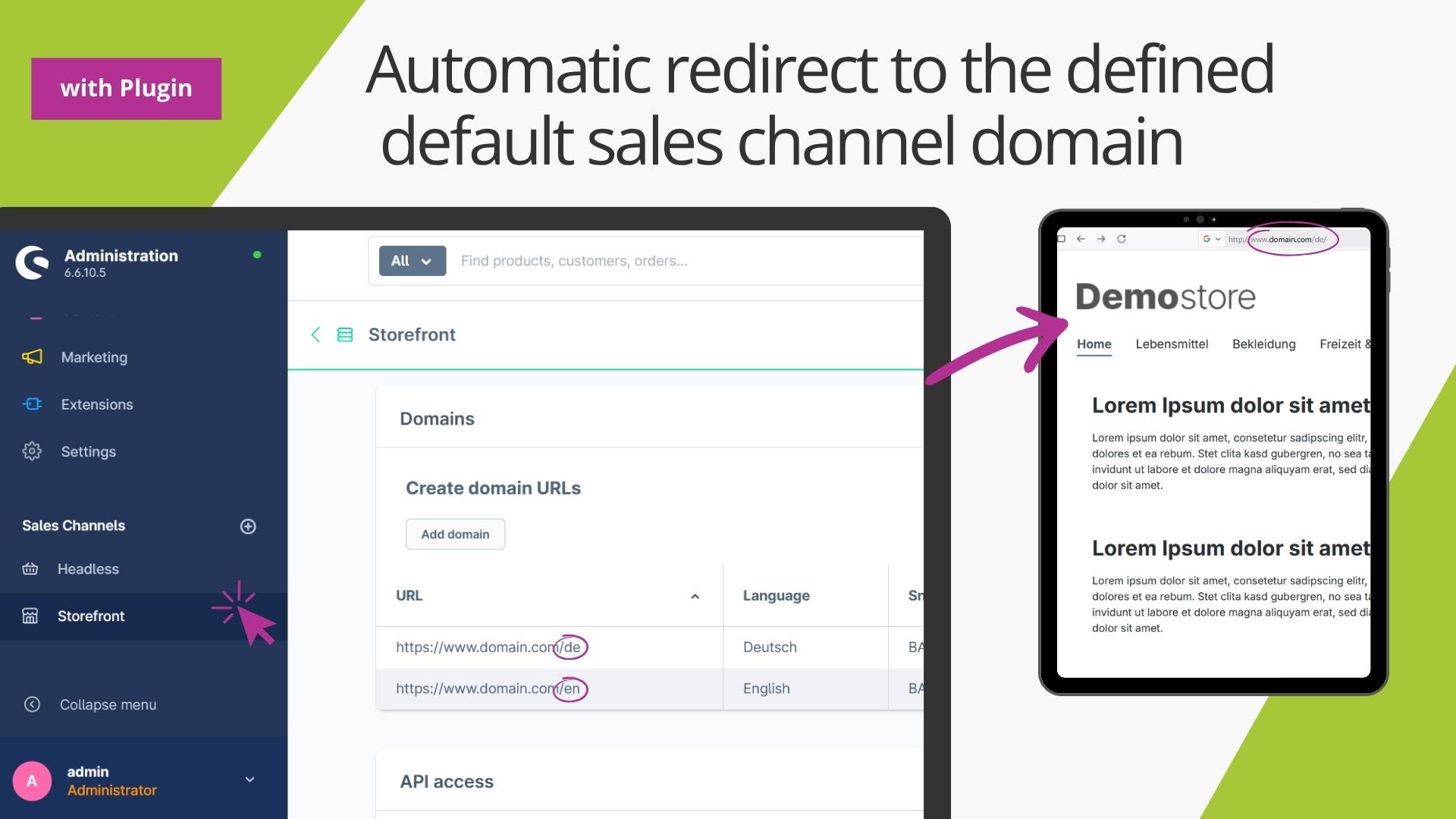
Task: Click Sales Channels section heading
Action: coord(74,526)
